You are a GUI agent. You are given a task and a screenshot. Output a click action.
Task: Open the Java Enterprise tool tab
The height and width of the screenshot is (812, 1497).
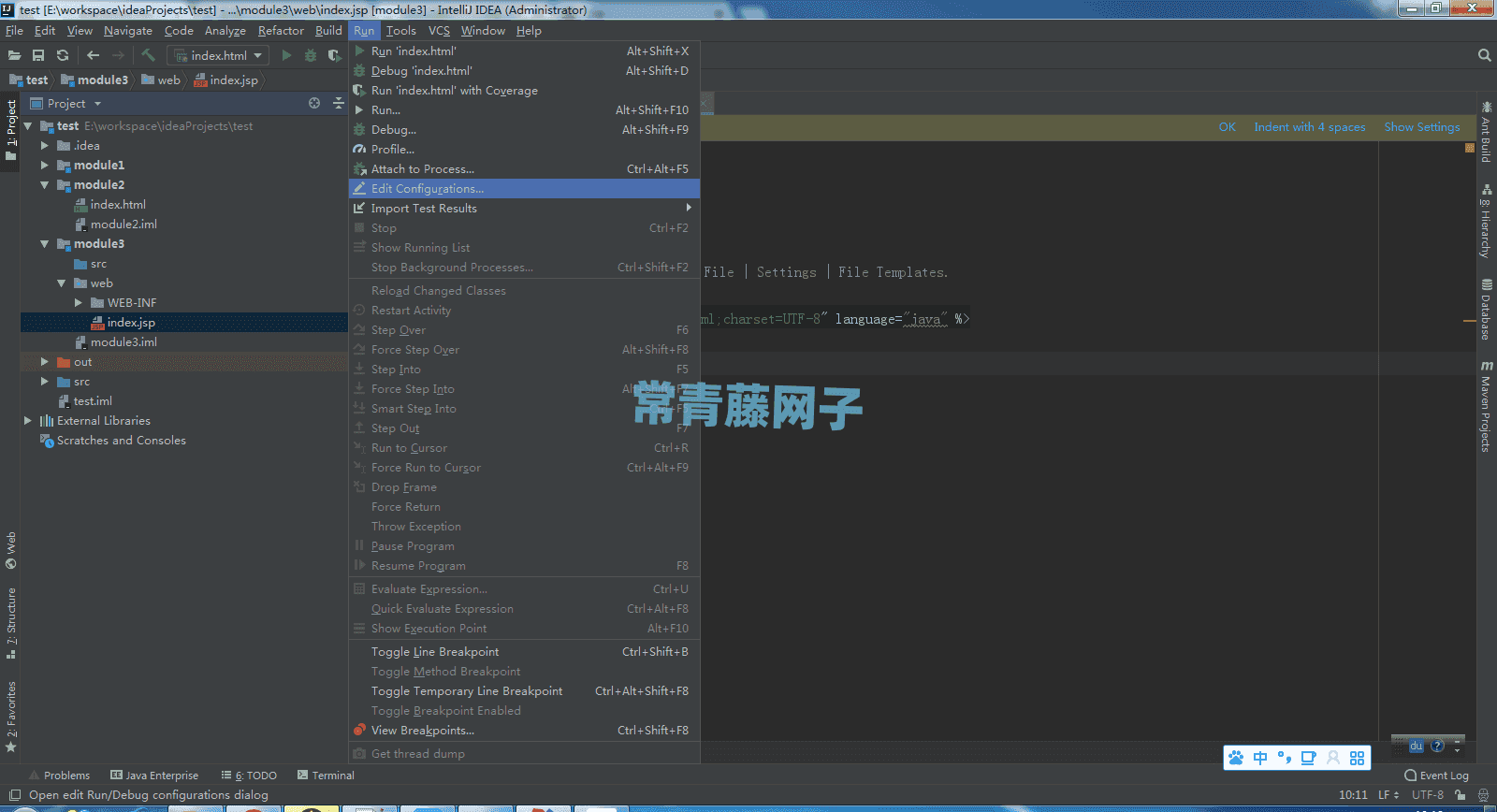pos(154,775)
